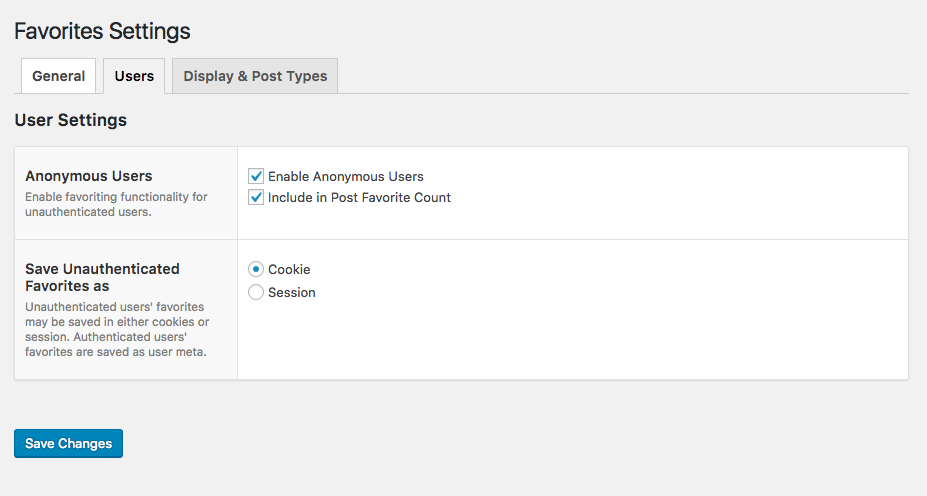Click the bold 'Anonymous Users' row title
This screenshot has height=496, width=927.
pyautogui.click(x=89, y=176)
